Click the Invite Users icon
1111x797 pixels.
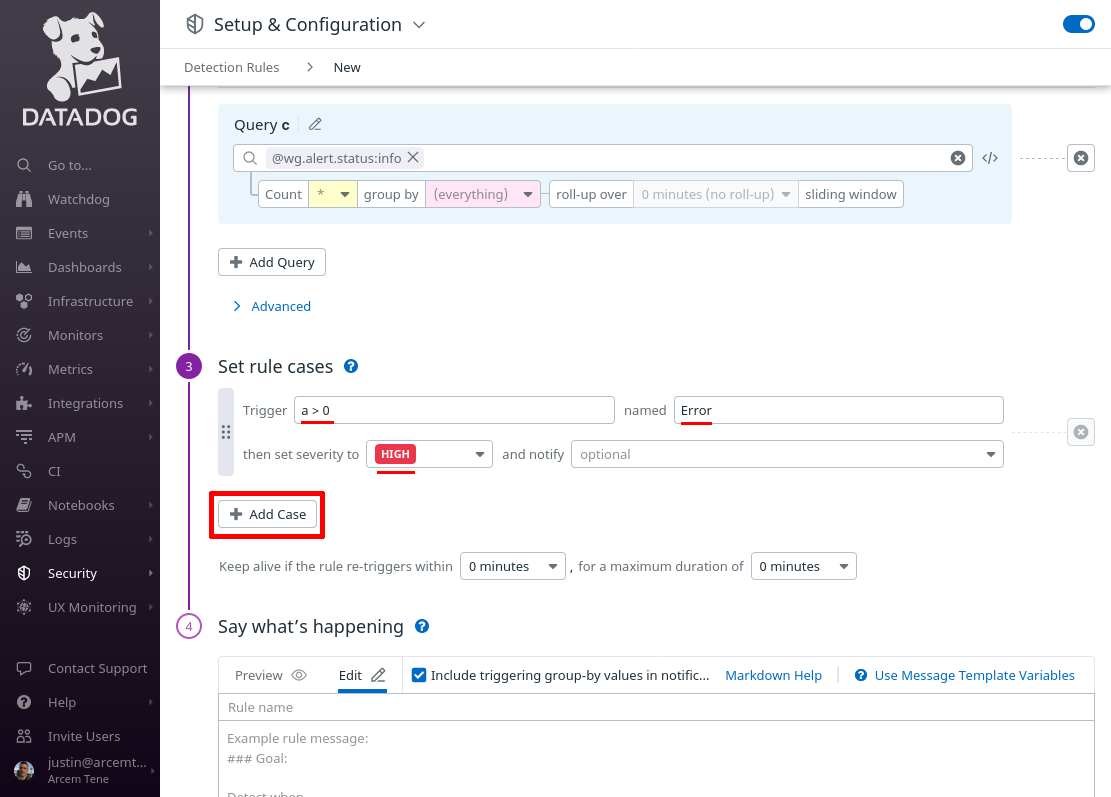pos(24,736)
